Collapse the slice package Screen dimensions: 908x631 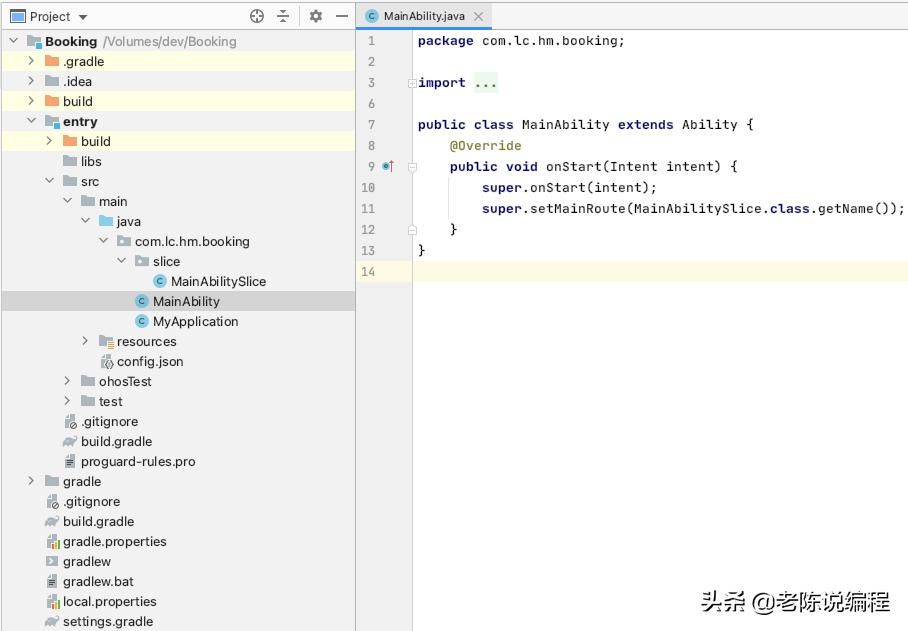121,261
